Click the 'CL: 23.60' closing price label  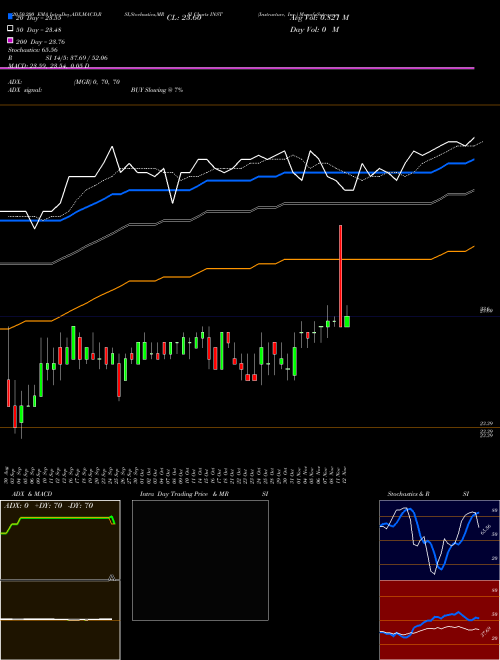[184, 18]
